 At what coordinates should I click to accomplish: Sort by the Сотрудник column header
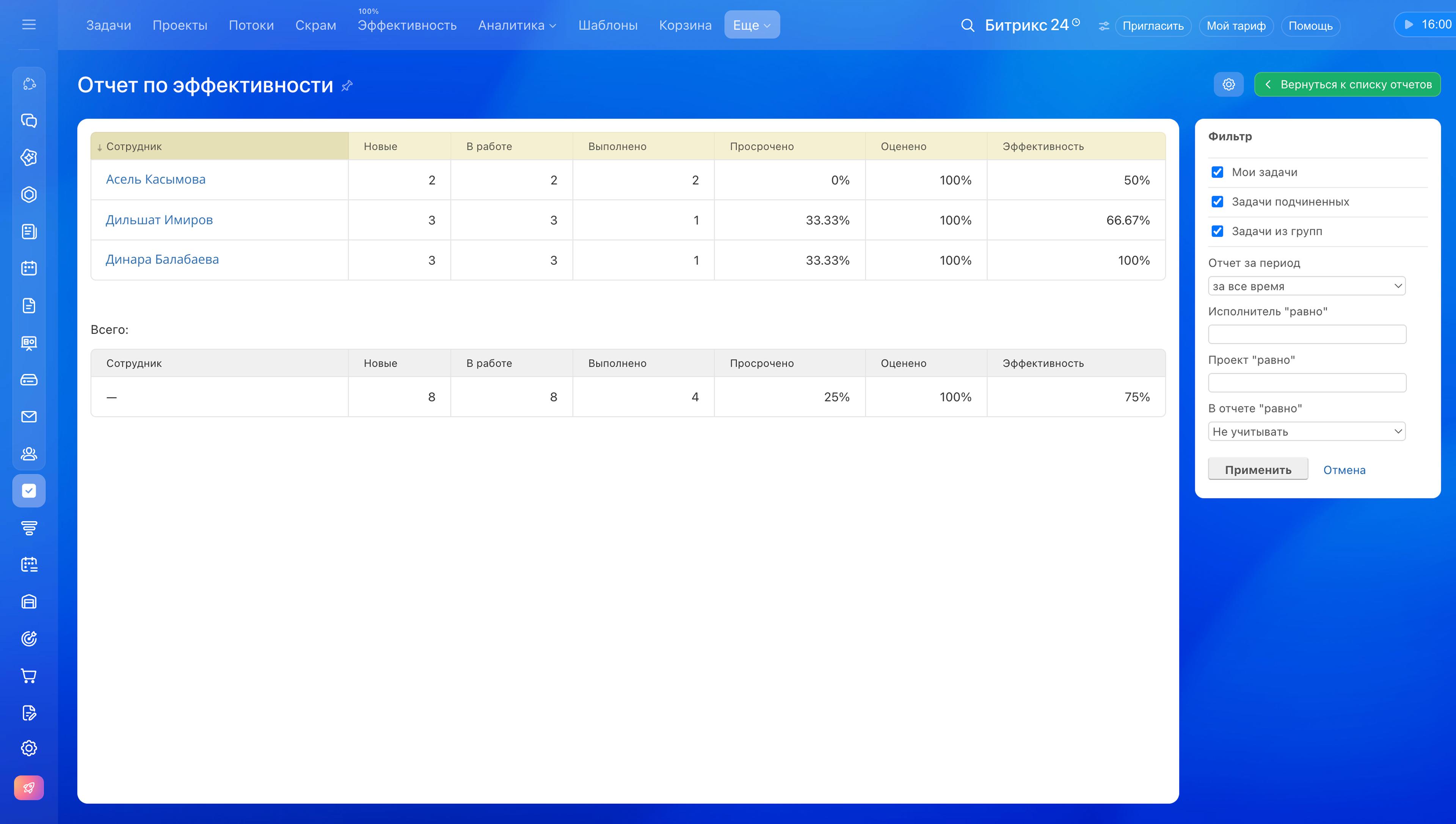[220, 146]
